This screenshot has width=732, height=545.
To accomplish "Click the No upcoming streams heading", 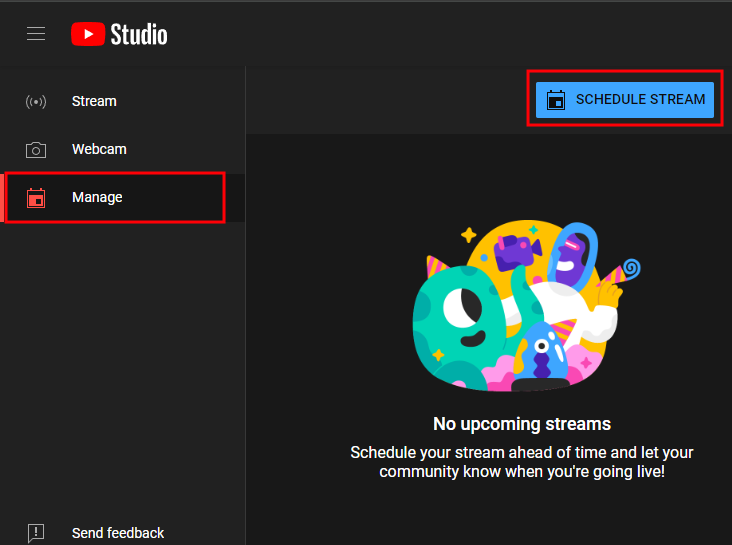I will click(521, 423).
